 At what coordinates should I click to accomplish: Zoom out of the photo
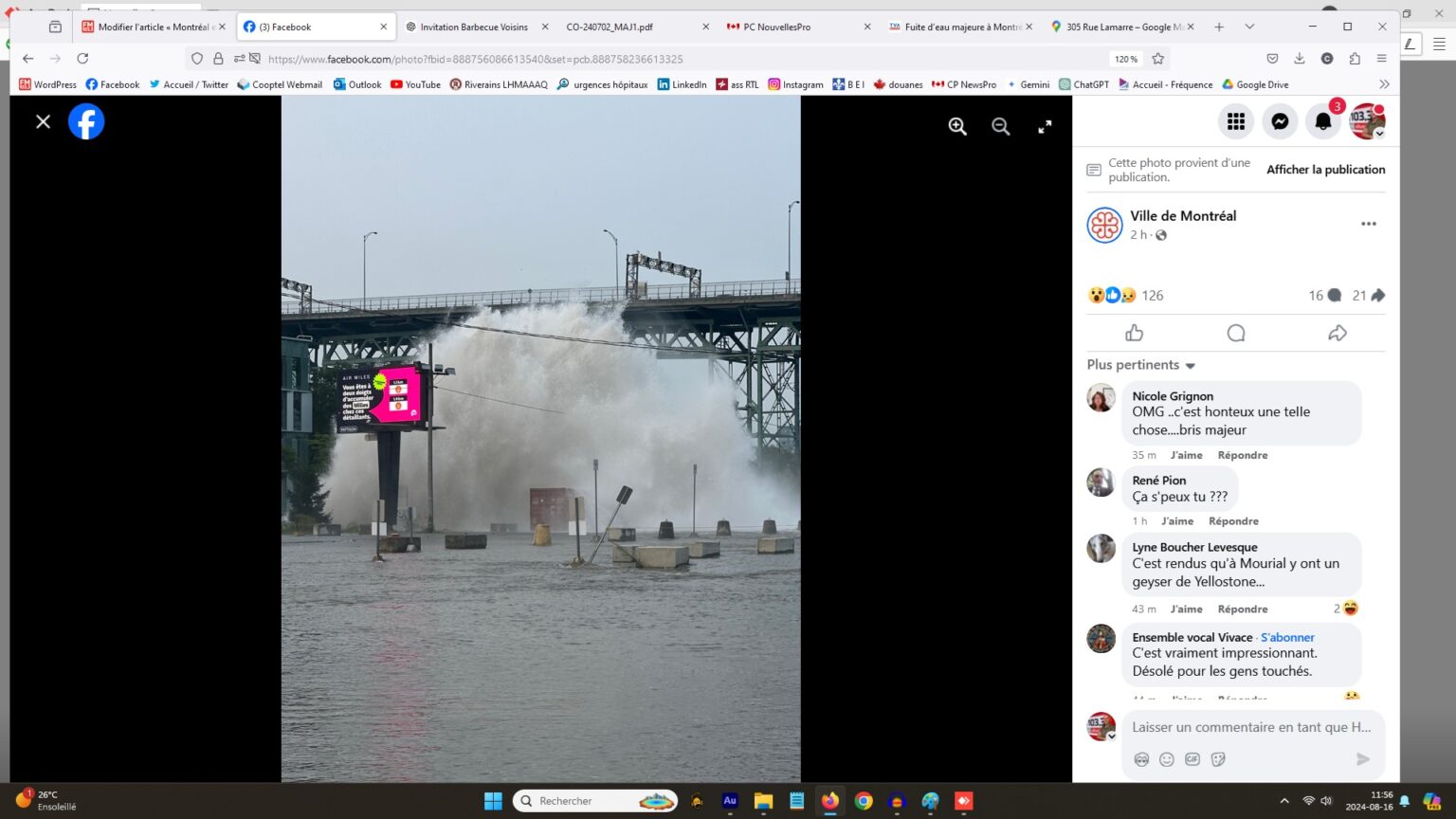click(1000, 127)
